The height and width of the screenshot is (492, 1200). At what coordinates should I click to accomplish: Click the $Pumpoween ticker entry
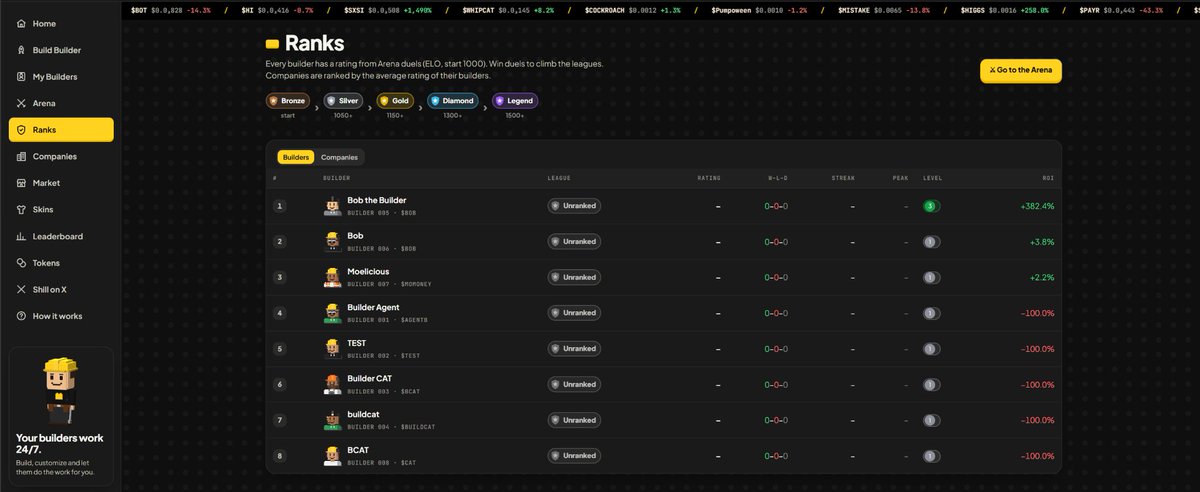[x=760, y=8]
